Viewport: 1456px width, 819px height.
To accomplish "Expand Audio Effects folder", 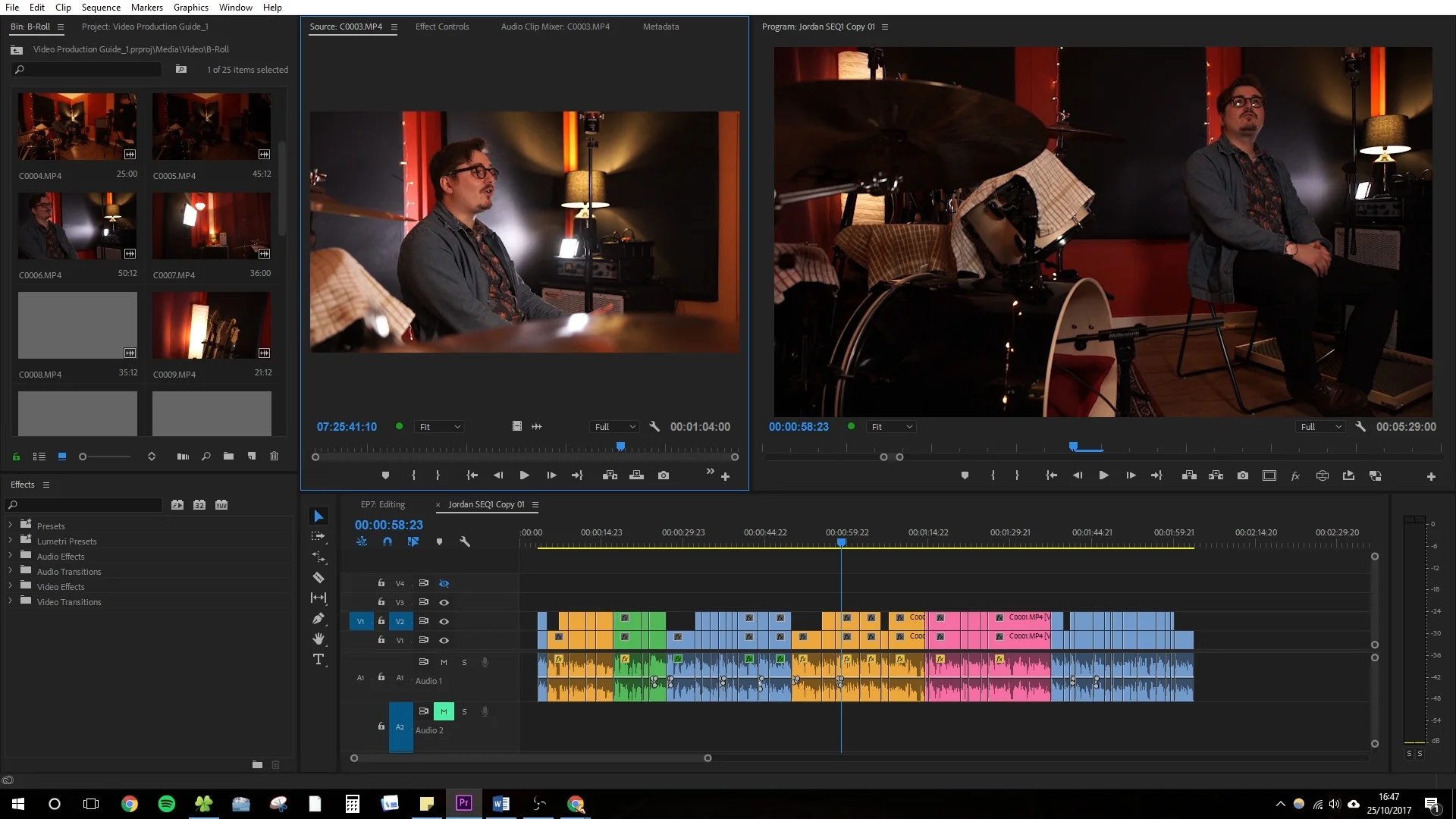I will 10,555.
